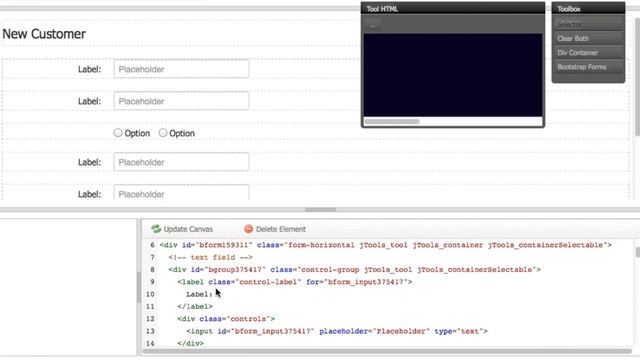640x360 pixels.
Task: Click the splitter handle between canvas and code
Action: tap(320, 210)
